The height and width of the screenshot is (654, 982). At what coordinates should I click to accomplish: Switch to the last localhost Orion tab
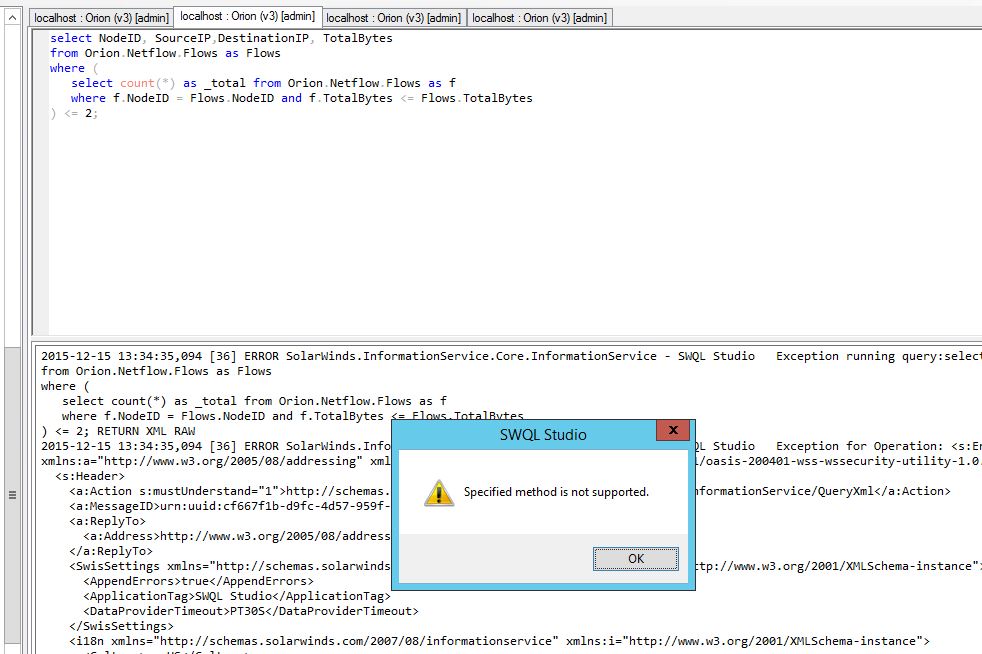540,18
